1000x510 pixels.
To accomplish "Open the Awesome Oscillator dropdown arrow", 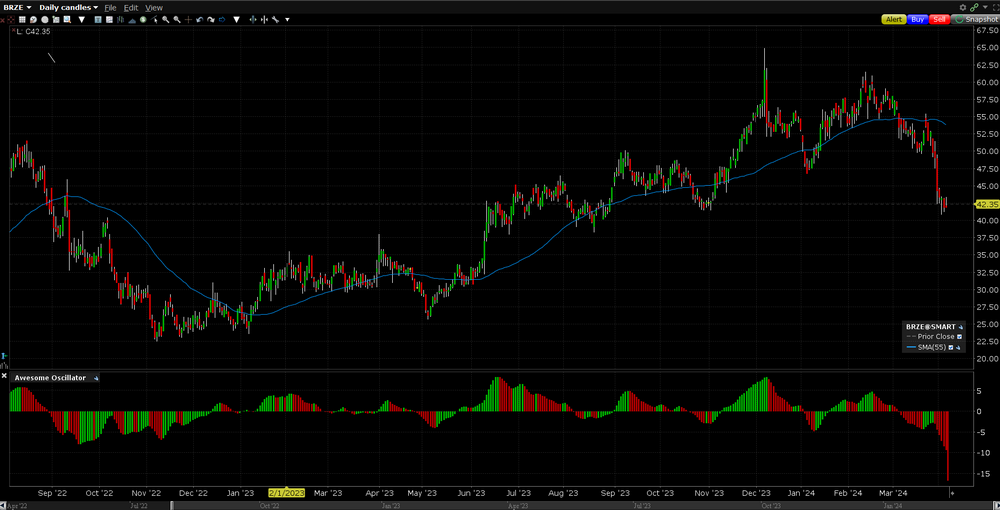I will click(x=97, y=378).
